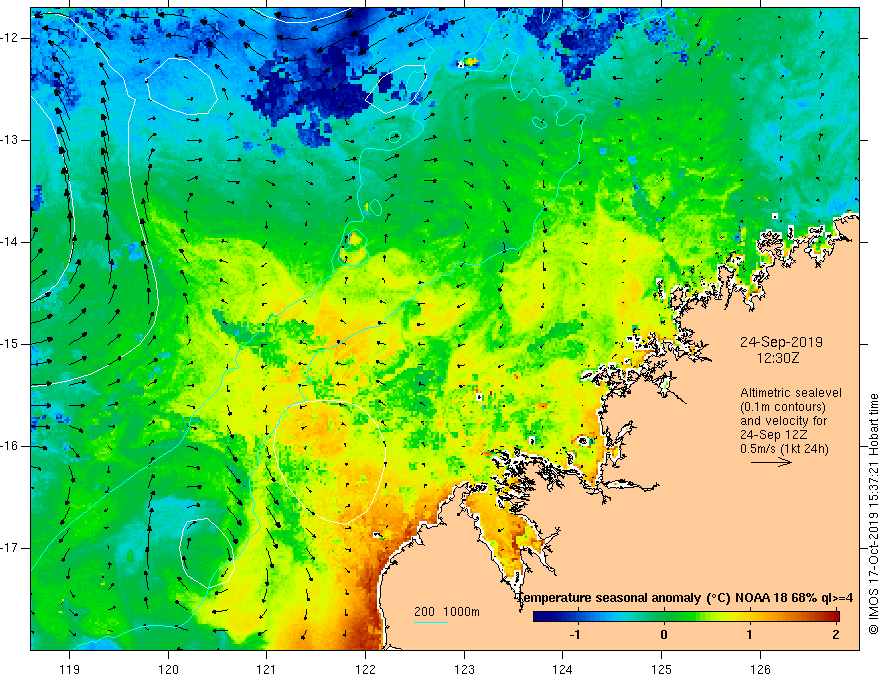
Task: Click the latitude axis label -16
Action: (x=10, y=446)
